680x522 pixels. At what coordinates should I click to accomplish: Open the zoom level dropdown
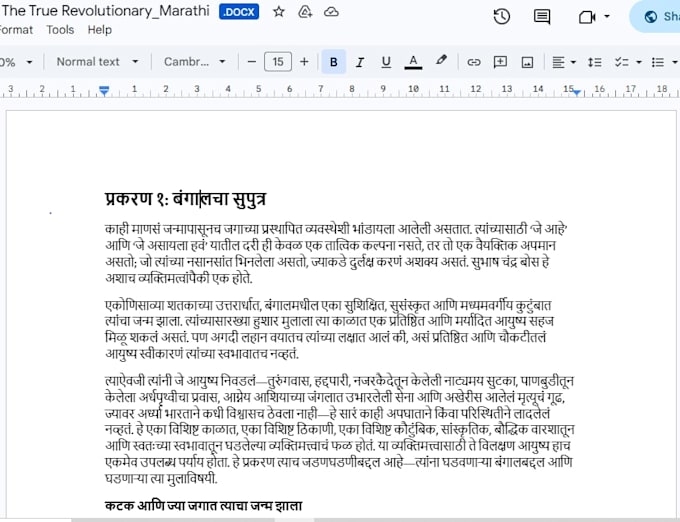pyautogui.click(x=16, y=62)
